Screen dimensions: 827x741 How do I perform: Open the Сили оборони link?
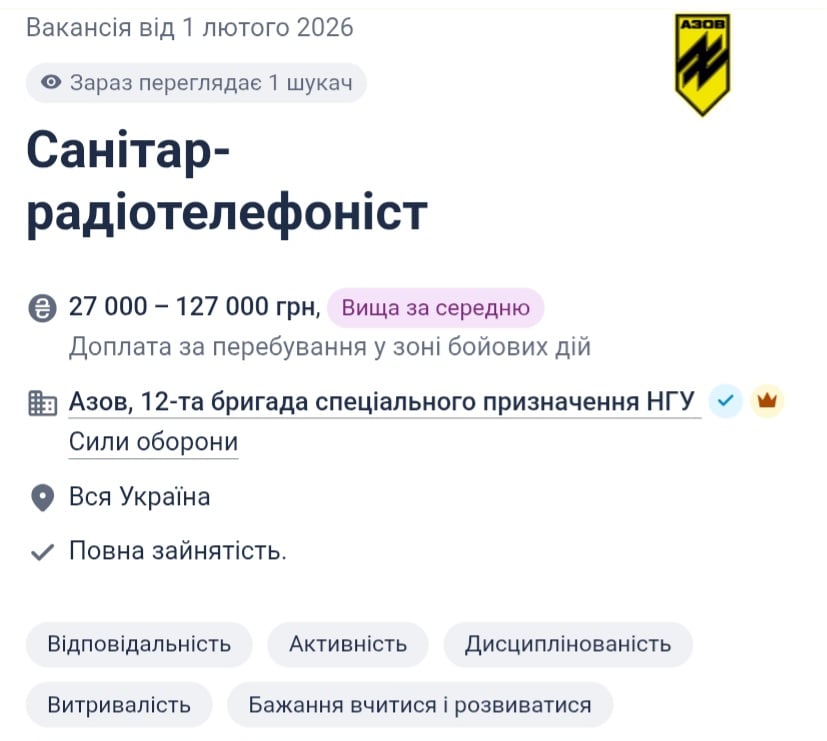tap(152, 441)
